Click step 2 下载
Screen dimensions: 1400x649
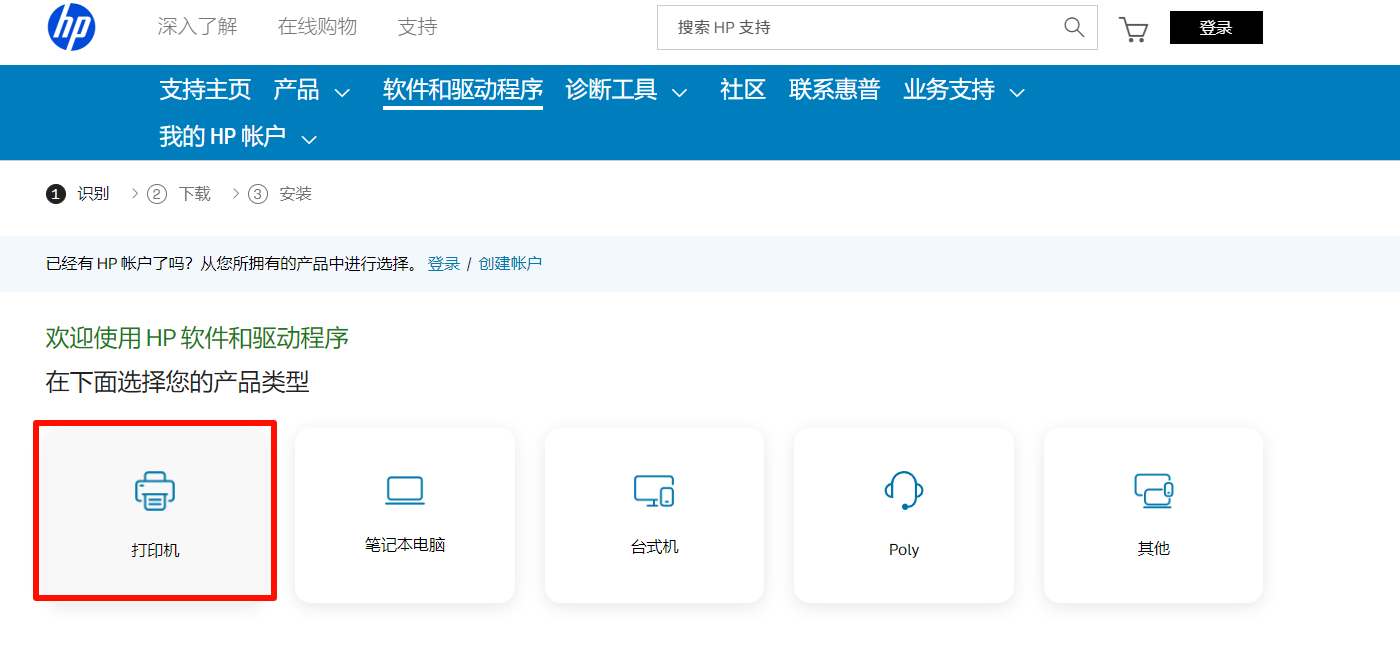pyautogui.click(x=179, y=194)
